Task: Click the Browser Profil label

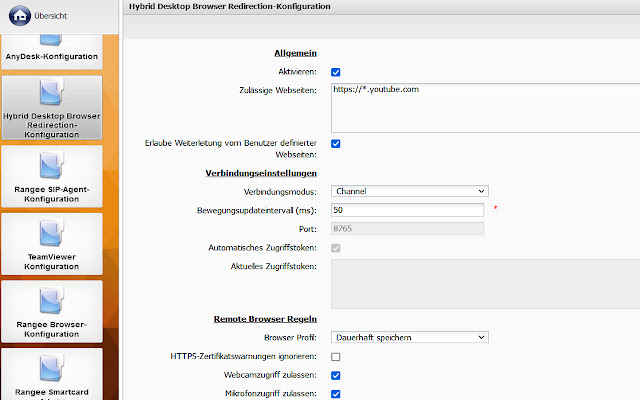Action: tap(290, 338)
